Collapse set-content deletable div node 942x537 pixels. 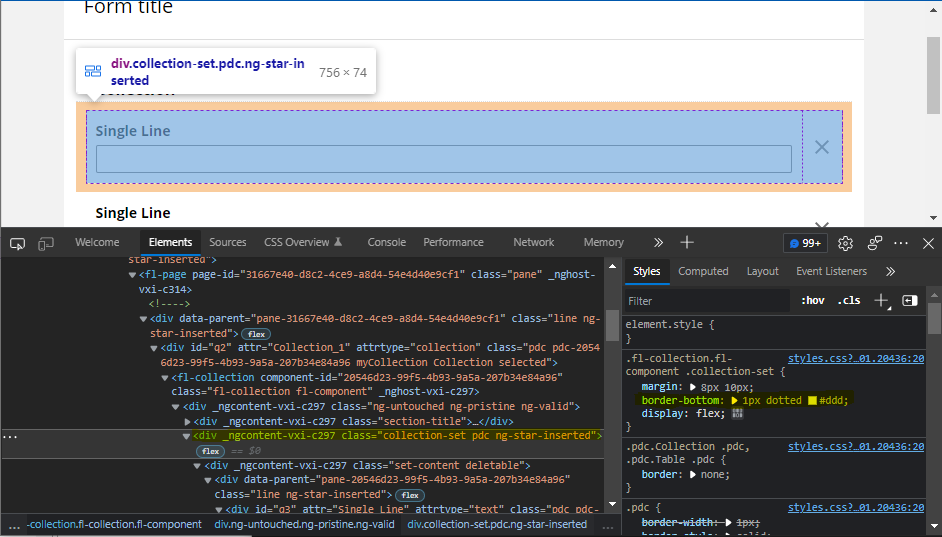(197, 466)
